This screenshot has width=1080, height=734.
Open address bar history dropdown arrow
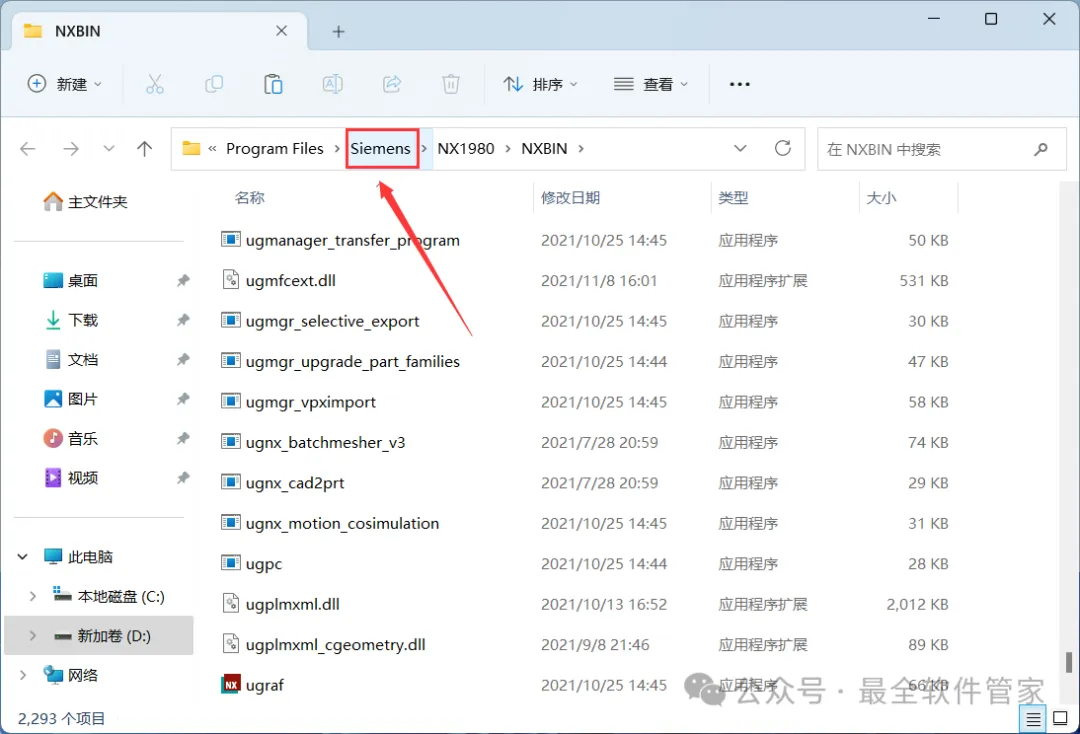(740, 149)
